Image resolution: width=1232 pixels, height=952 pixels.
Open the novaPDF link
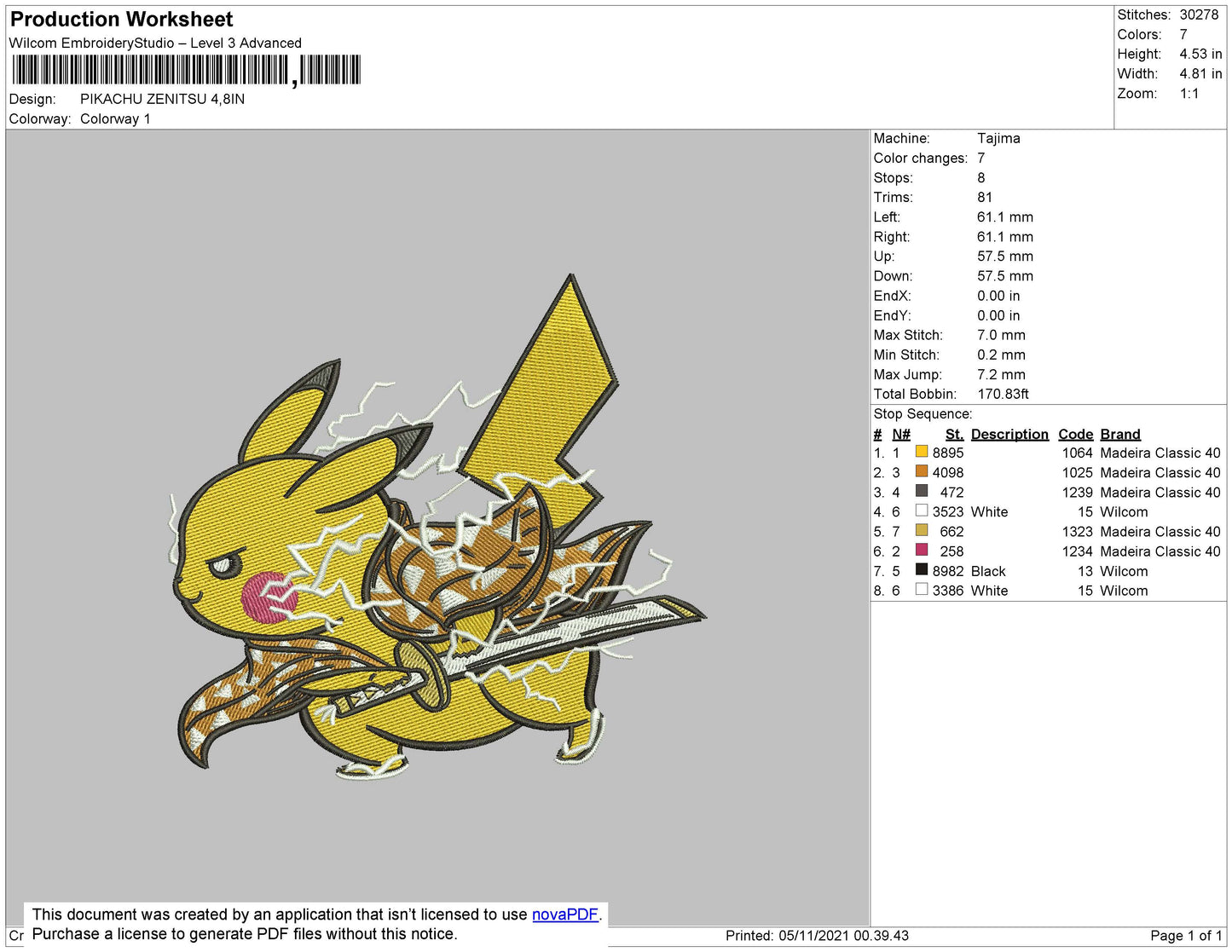pos(564,914)
